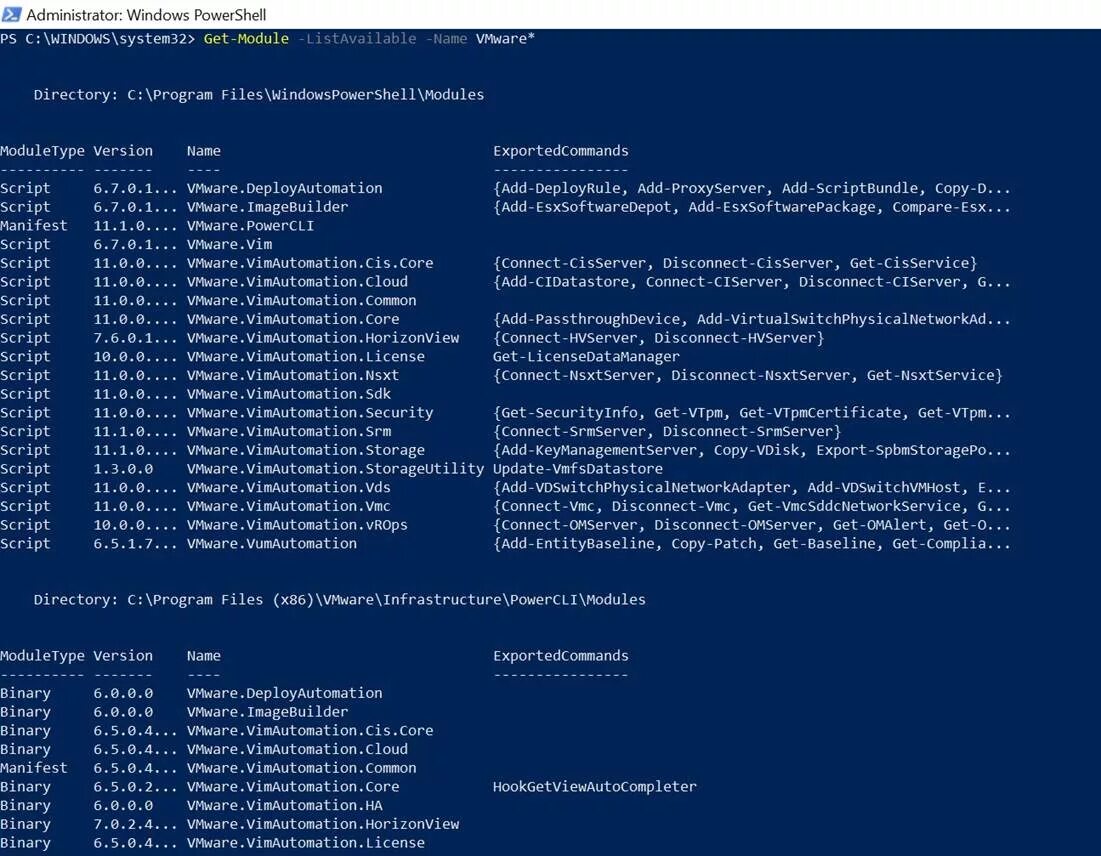Click version 1.3.0.0 of StorageUtility
The width and height of the screenshot is (1101, 856).
[x=123, y=469]
